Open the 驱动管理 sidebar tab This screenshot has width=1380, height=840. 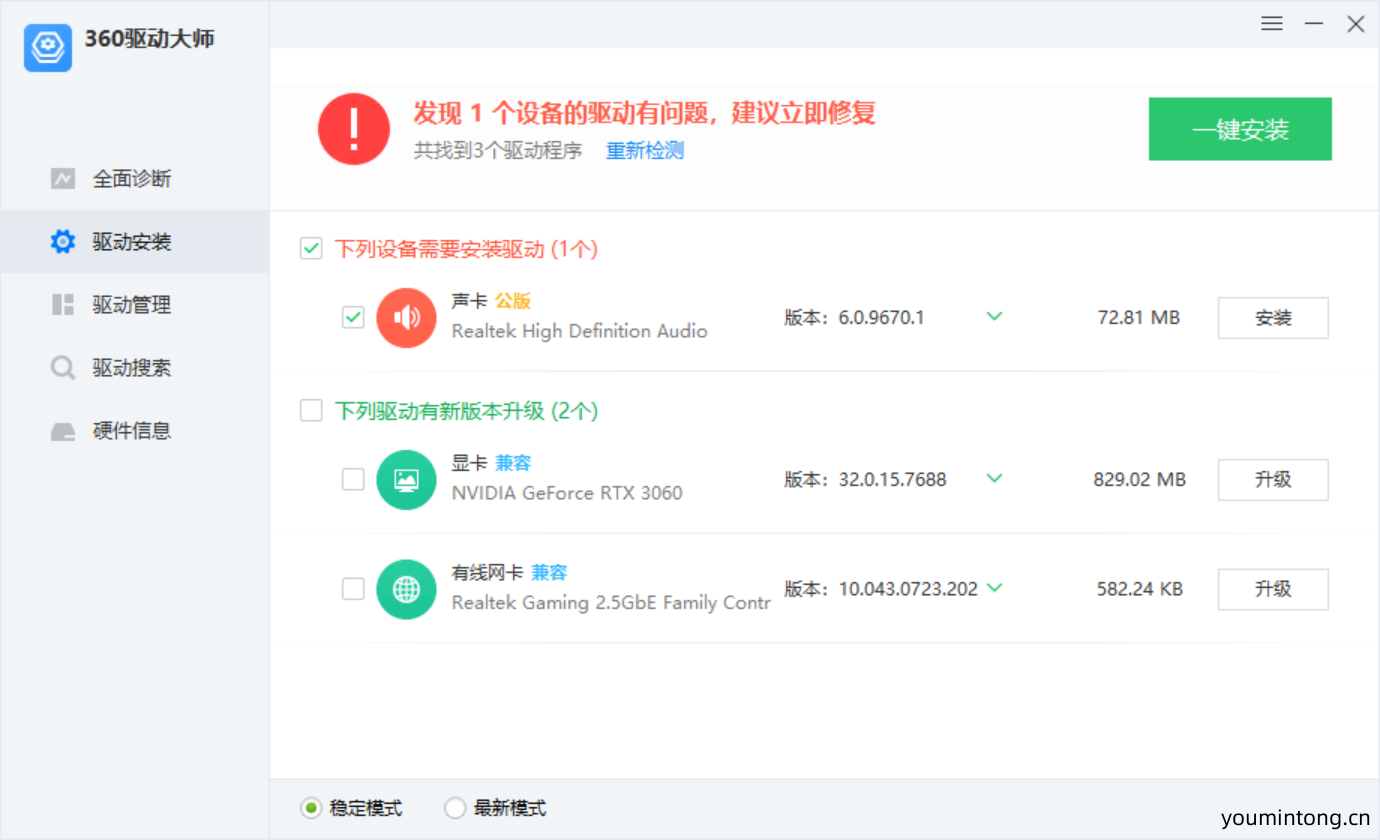coord(135,305)
